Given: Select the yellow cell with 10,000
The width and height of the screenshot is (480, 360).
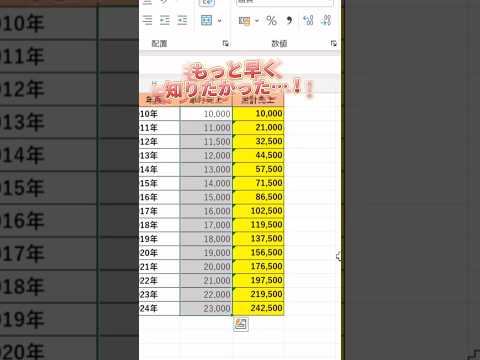Looking at the screenshot, I should click(258, 114).
